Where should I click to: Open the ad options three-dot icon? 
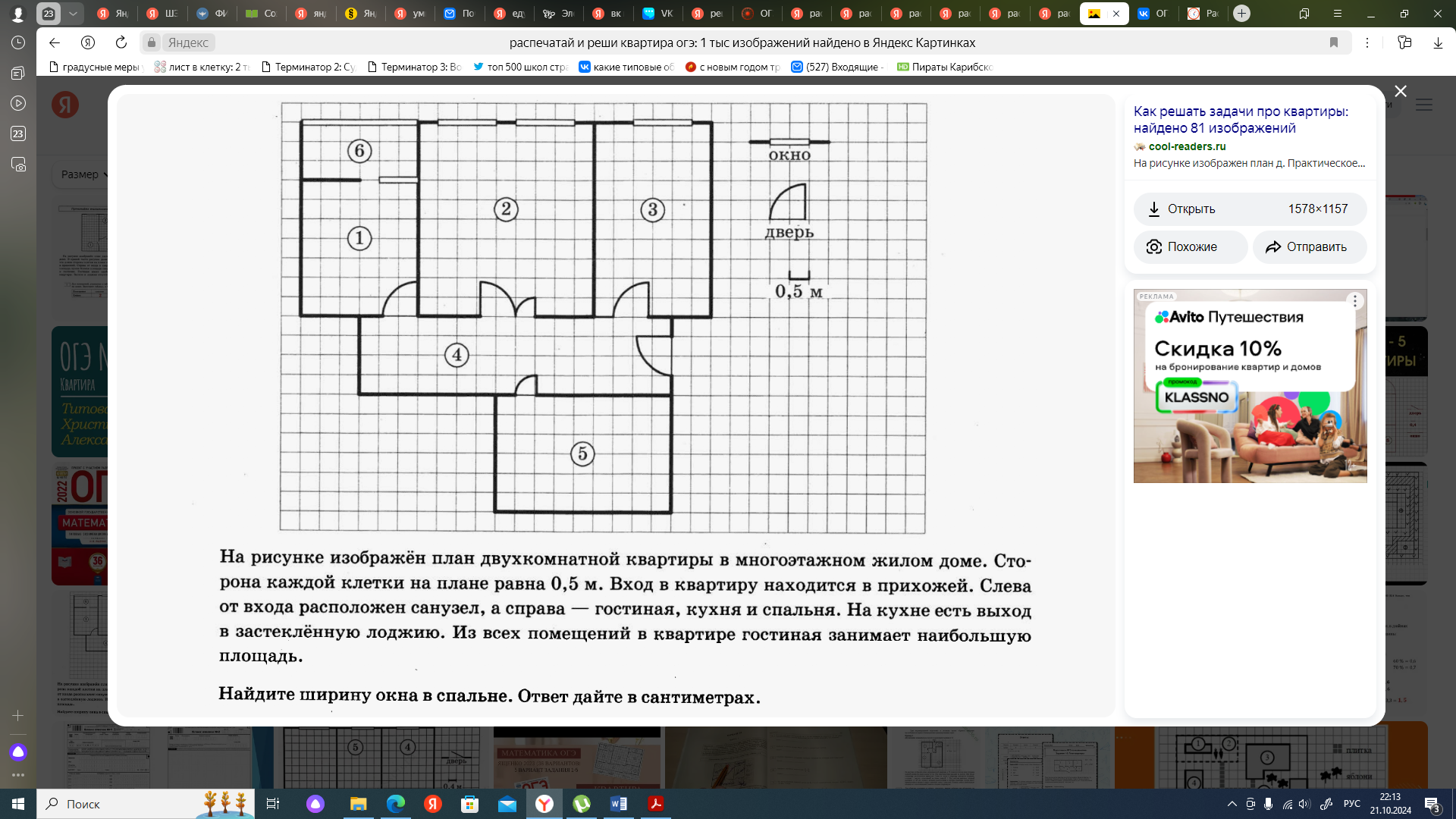click(1355, 301)
